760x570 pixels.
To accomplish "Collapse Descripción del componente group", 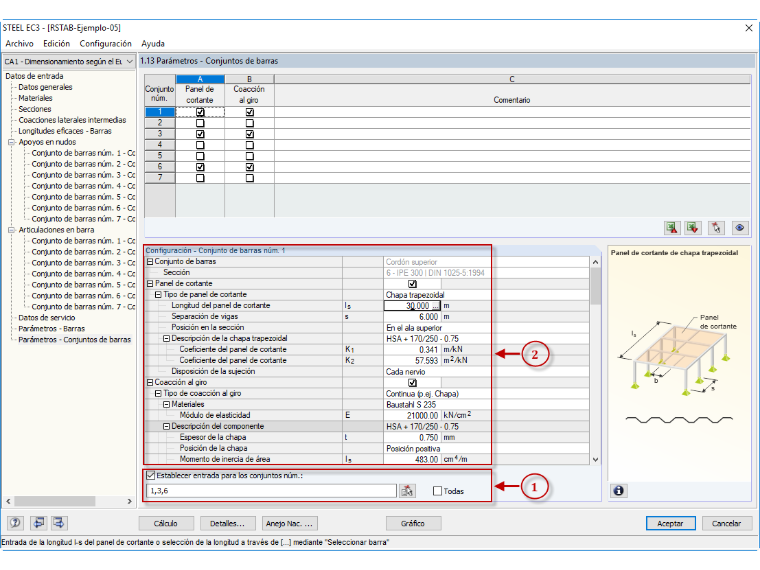I will click(x=166, y=427).
